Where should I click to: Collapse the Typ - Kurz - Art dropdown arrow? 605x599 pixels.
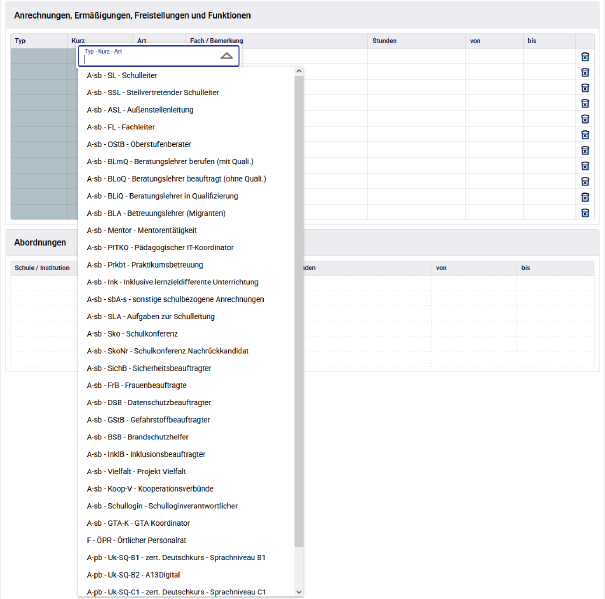tap(227, 56)
